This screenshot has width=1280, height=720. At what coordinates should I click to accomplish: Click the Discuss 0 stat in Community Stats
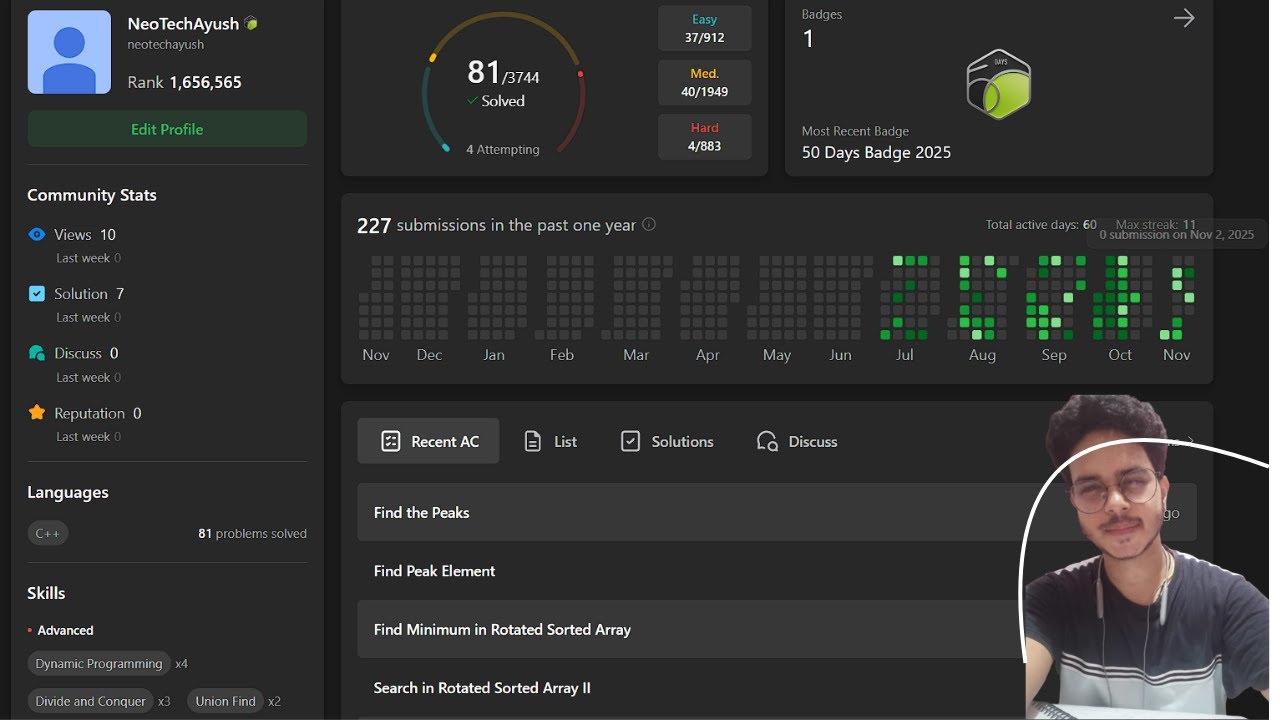[x=86, y=353]
